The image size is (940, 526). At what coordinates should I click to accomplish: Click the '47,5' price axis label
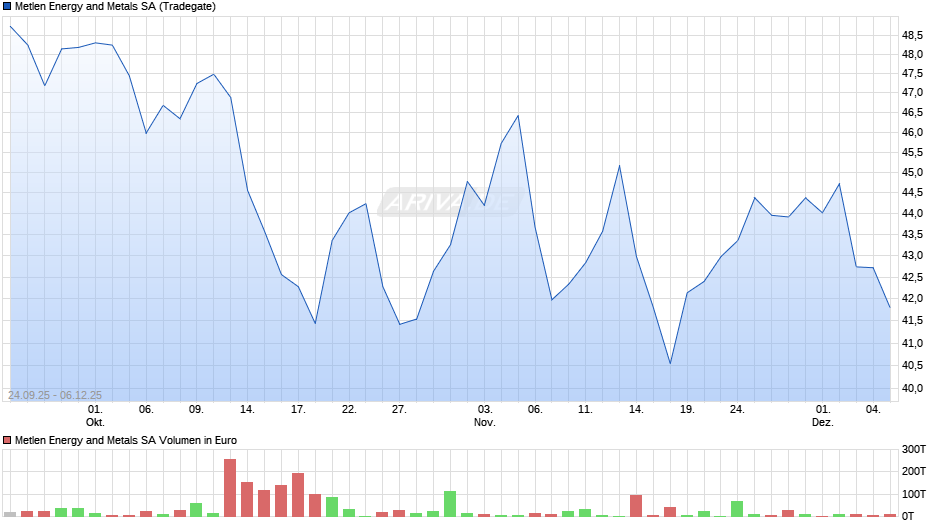(912, 74)
